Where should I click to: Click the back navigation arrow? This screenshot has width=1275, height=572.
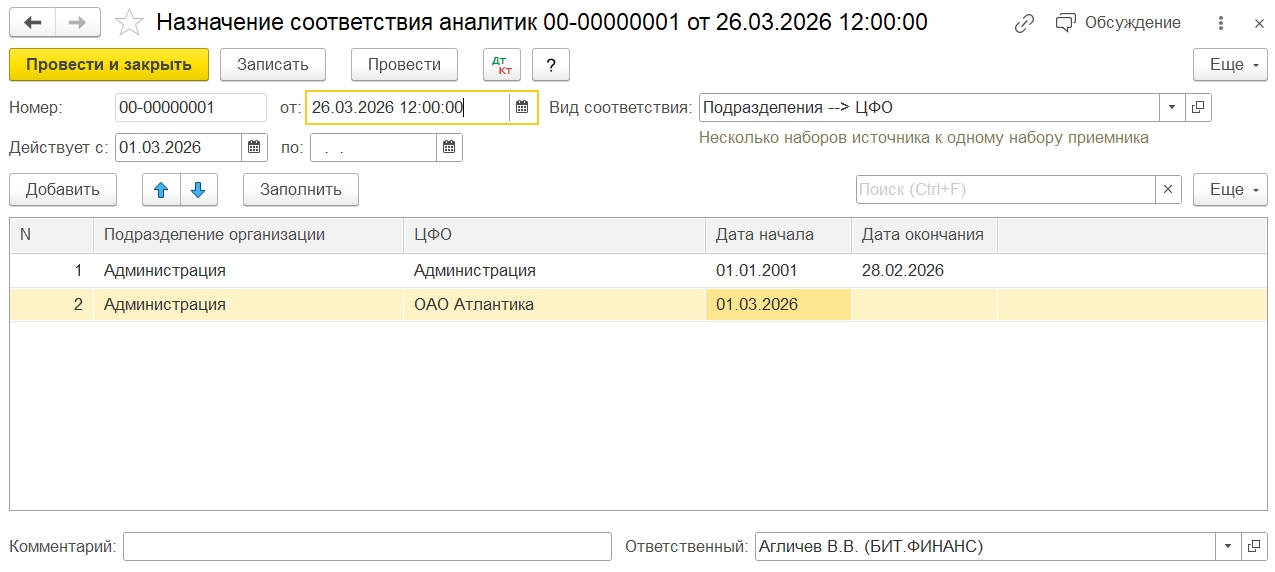click(x=32, y=23)
